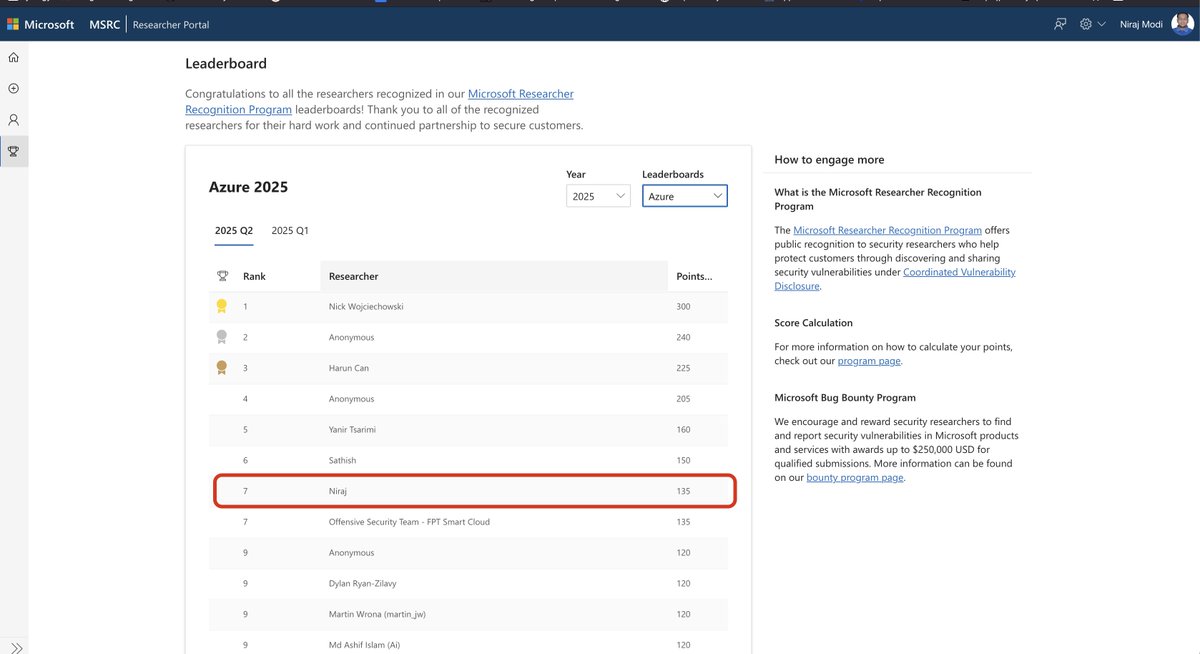The image size is (1200, 654).
Task: Open the settings gear in the header
Action: [1086, 24]
